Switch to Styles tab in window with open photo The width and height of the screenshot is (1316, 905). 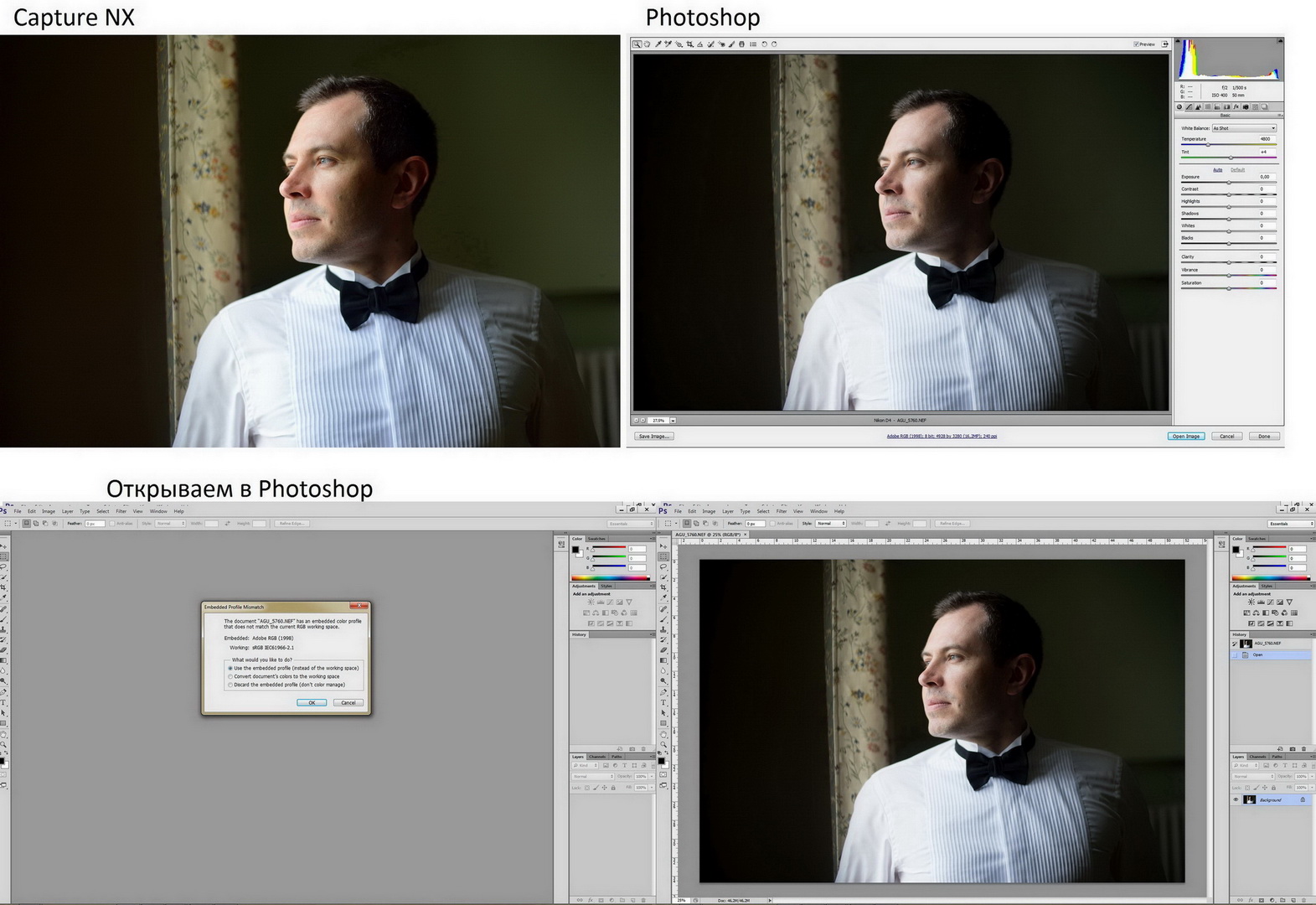point(1267,586)
